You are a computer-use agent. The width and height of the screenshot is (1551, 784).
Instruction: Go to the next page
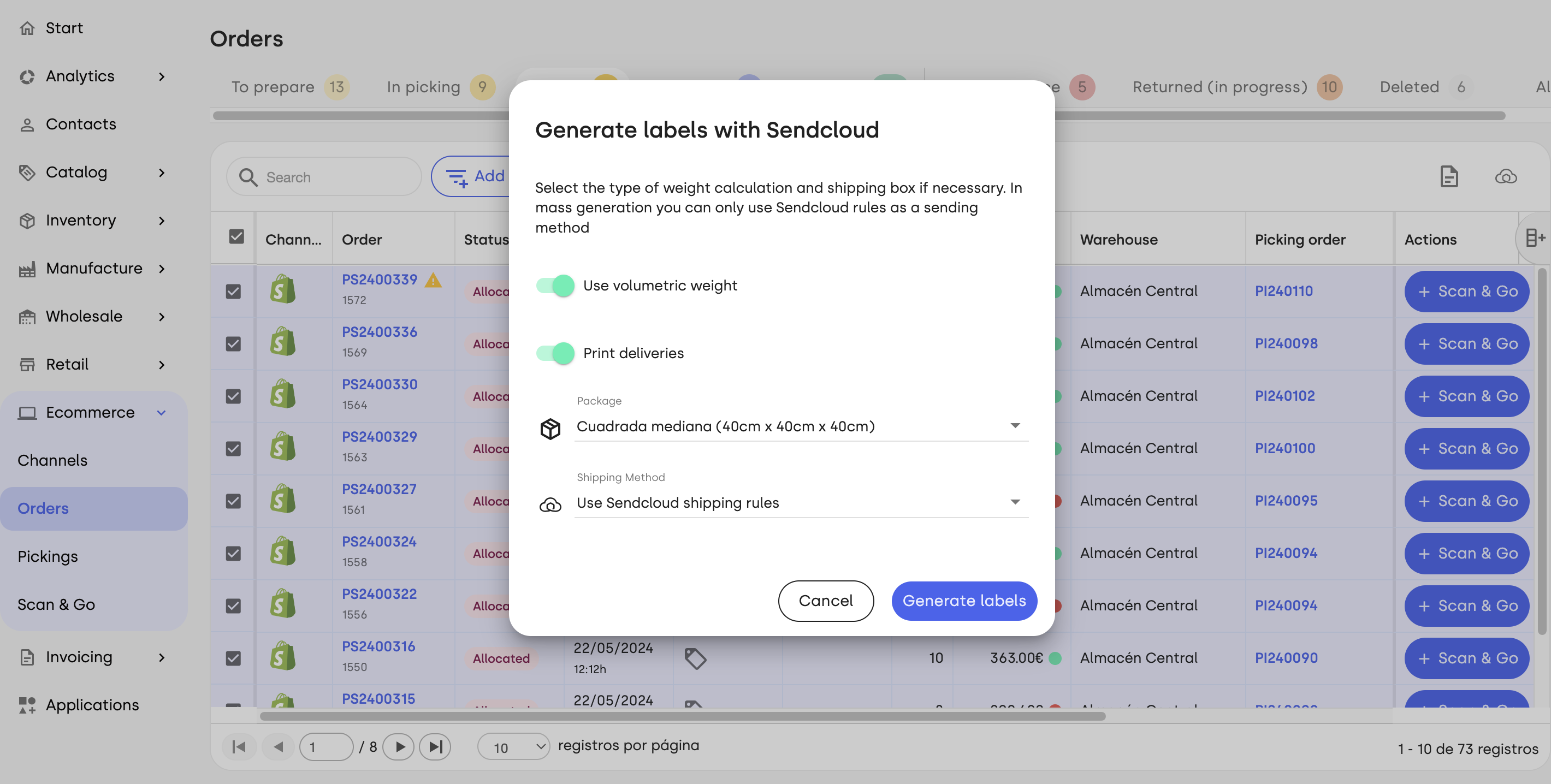399,747
